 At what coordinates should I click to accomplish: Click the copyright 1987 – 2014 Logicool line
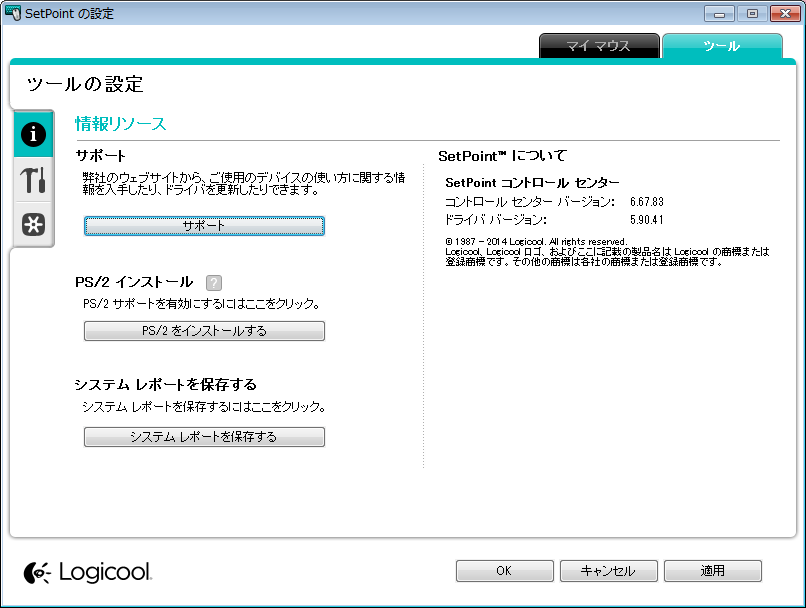tap(536, 242)
